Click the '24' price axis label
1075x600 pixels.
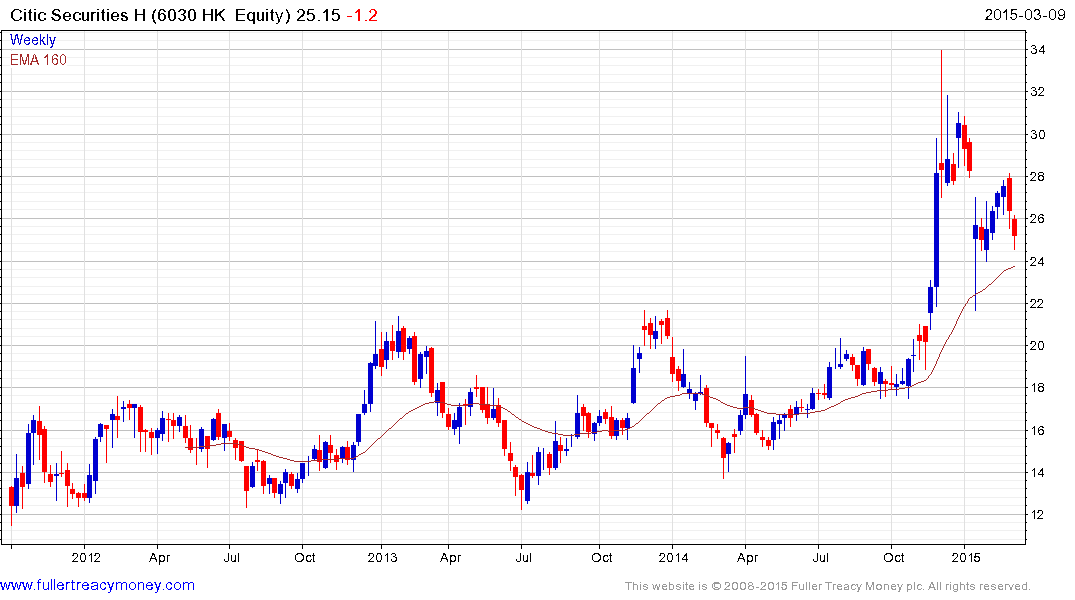click(1037, 261)
